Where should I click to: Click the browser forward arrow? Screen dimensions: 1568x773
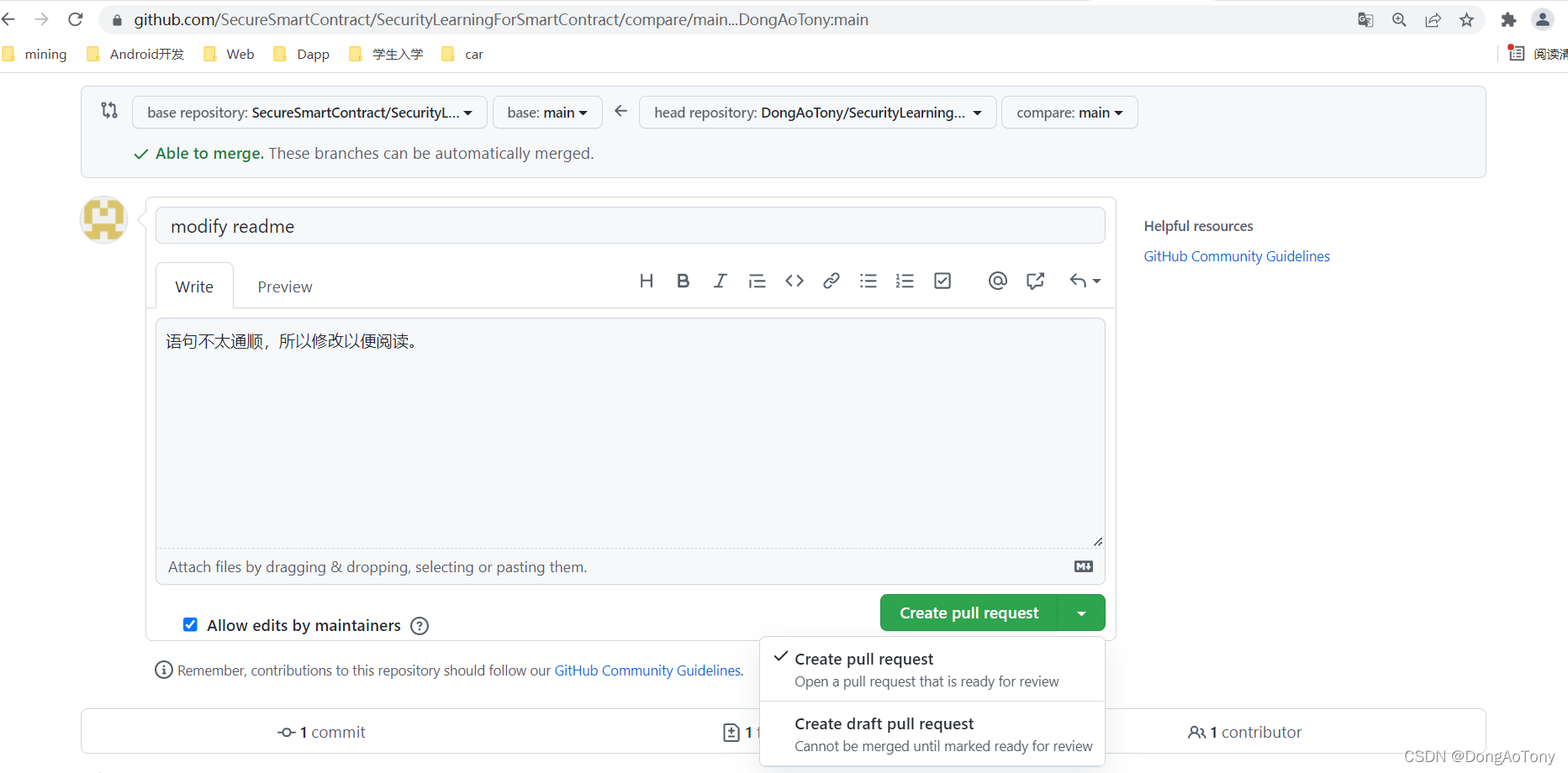coord(41,19)
